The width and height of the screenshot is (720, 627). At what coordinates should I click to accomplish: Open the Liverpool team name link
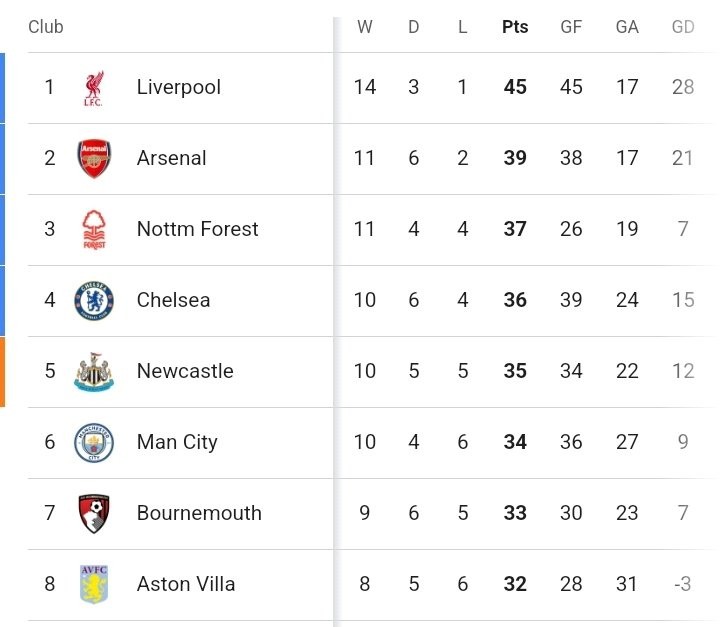[179, 88]
